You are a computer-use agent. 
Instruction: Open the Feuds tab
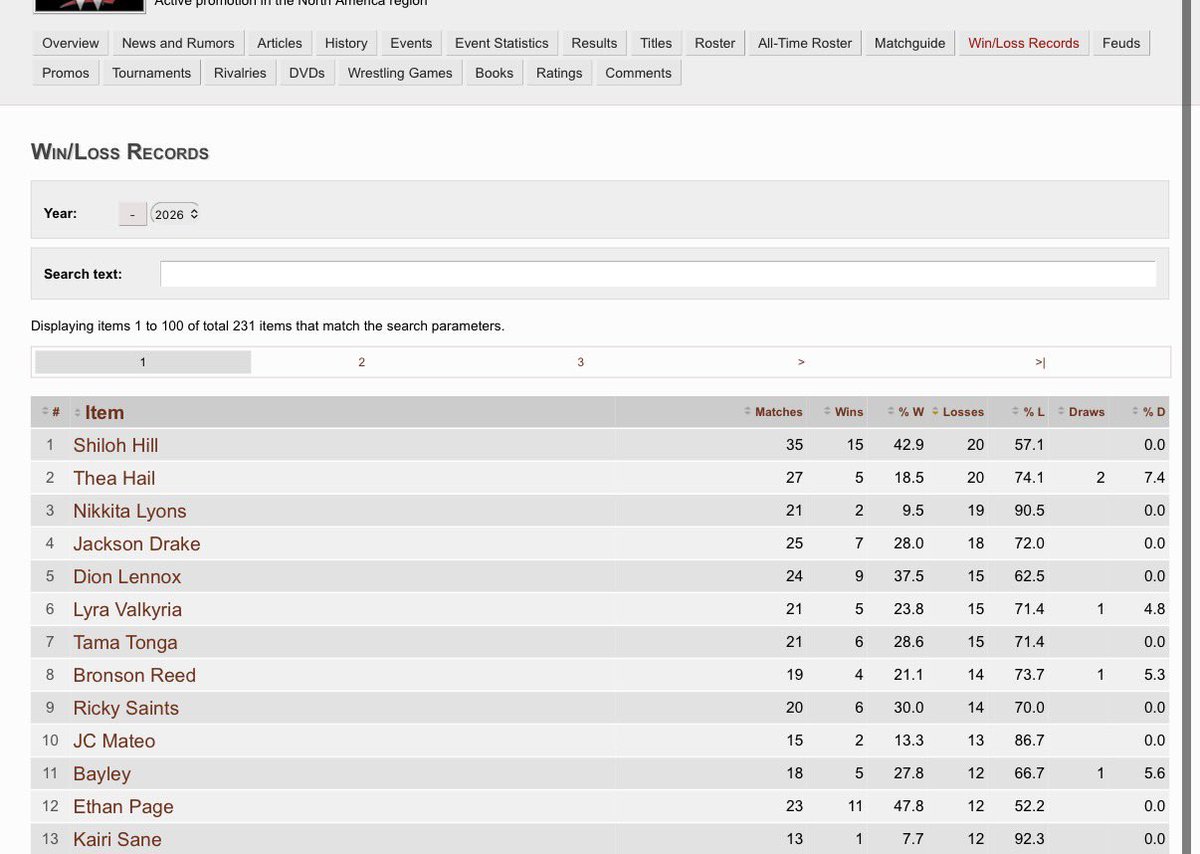point(1122,43)
